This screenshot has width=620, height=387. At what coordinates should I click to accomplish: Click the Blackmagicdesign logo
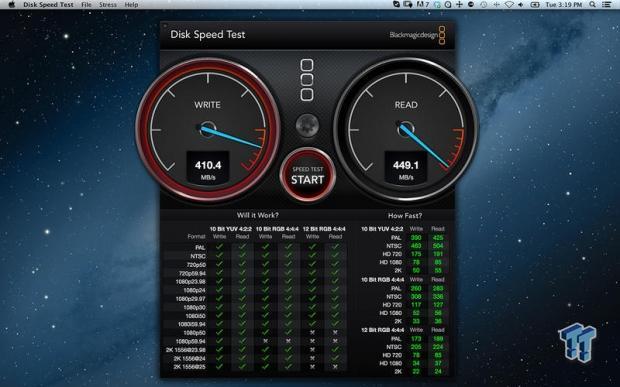(417, 35)
